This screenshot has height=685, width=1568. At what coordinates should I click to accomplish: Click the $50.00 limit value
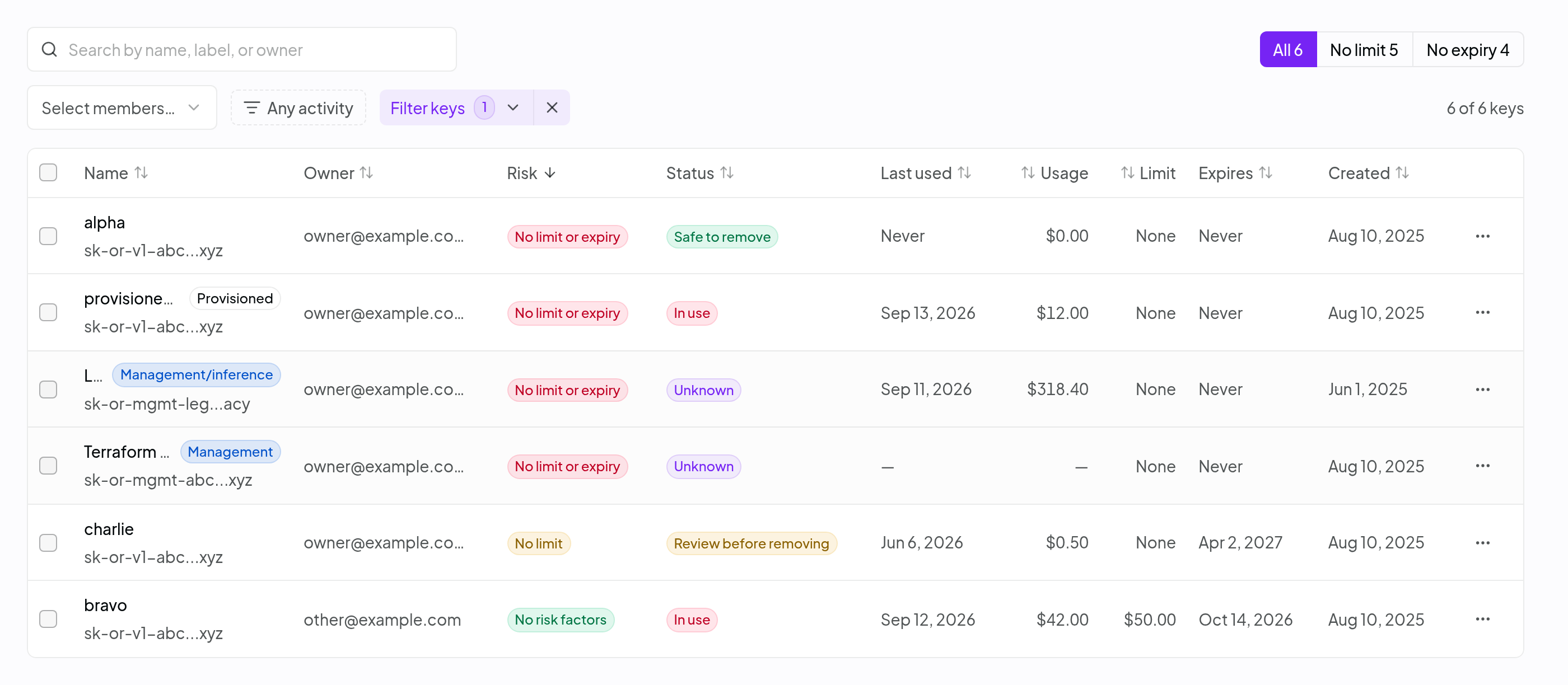(1150, 620)
